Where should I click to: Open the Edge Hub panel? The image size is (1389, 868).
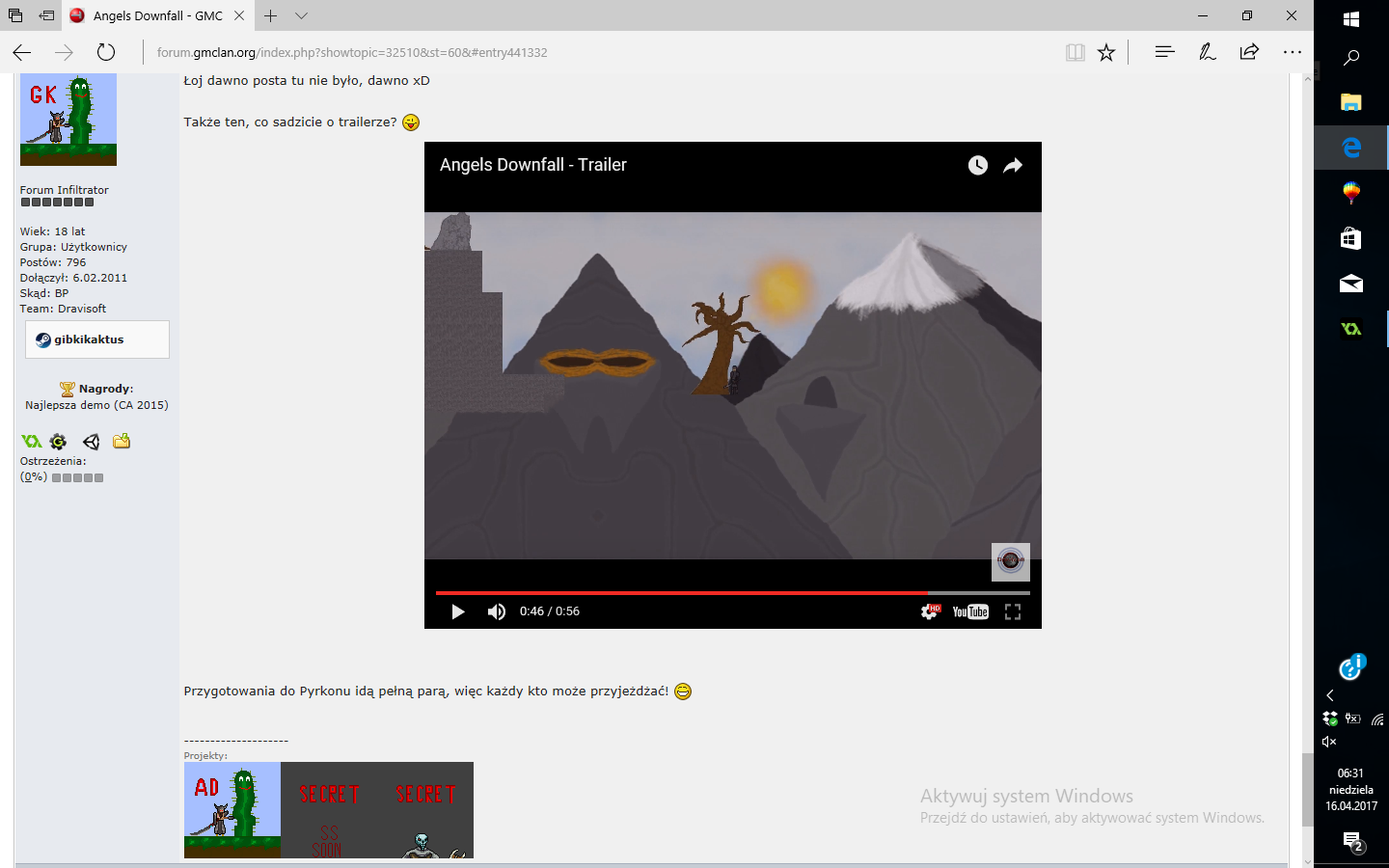1164,52
